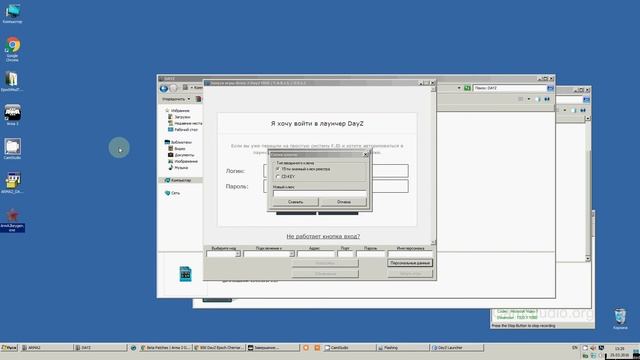The height and width of the screenshot is (360, 640).
Task: Open the CamStudio desktop shortcut
Action: [12, 148]
